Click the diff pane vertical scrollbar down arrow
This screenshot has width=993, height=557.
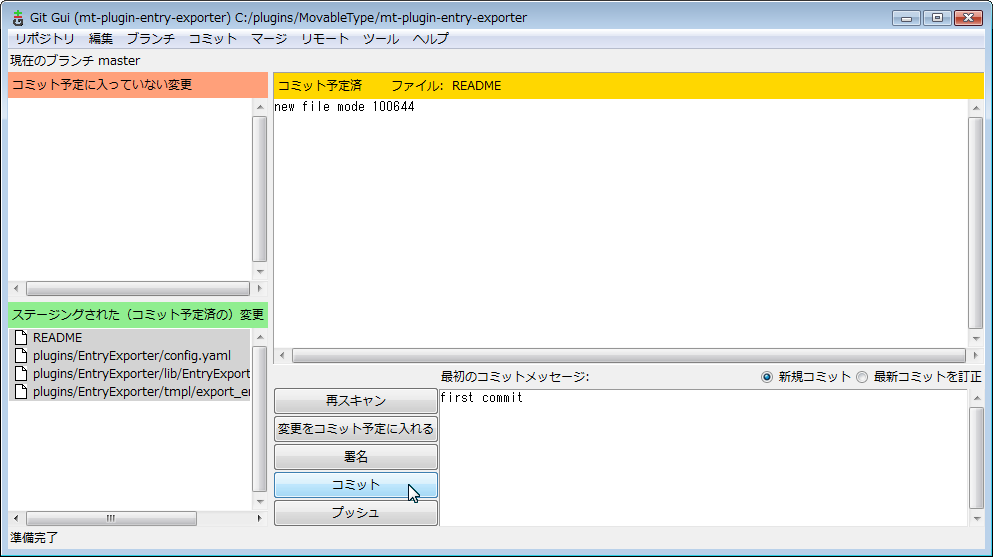[976, 339]
